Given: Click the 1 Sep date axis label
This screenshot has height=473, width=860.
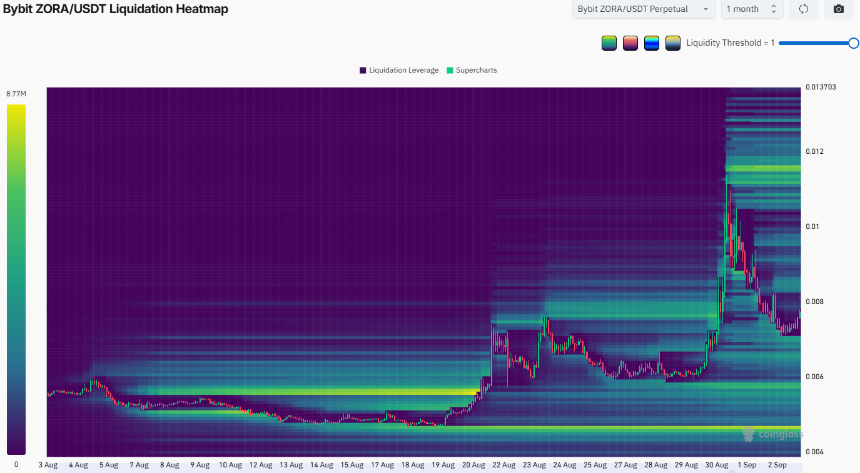Looking at the screenshot, I should point(746,465).
